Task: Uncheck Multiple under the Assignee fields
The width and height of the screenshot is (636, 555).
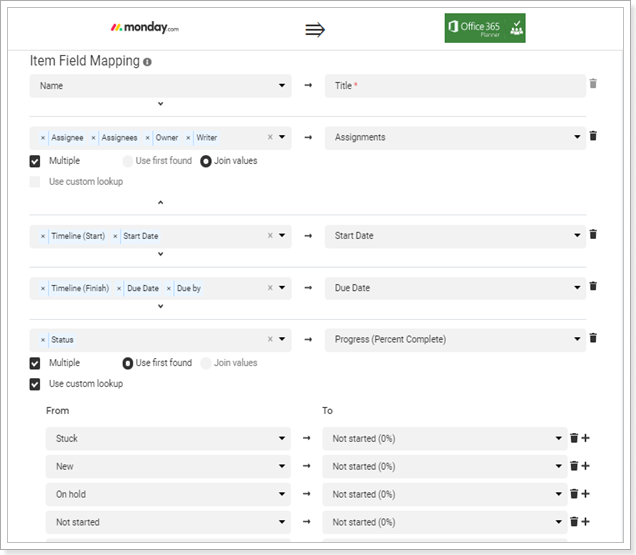Action: (35, 161)
